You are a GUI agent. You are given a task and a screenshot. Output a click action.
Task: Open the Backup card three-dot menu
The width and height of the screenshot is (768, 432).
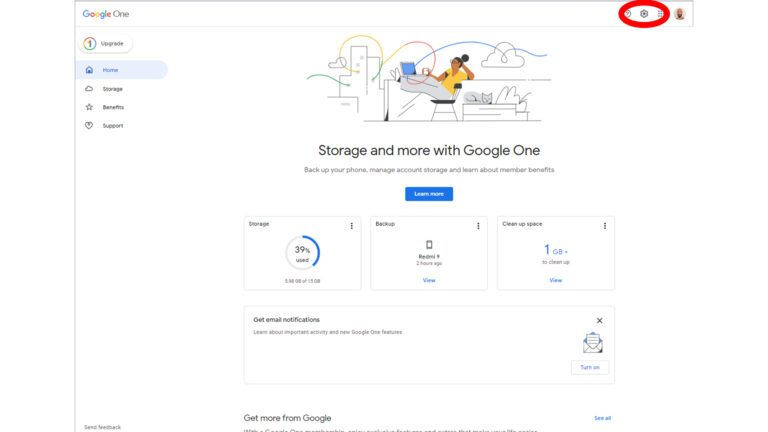pos(478,226)
